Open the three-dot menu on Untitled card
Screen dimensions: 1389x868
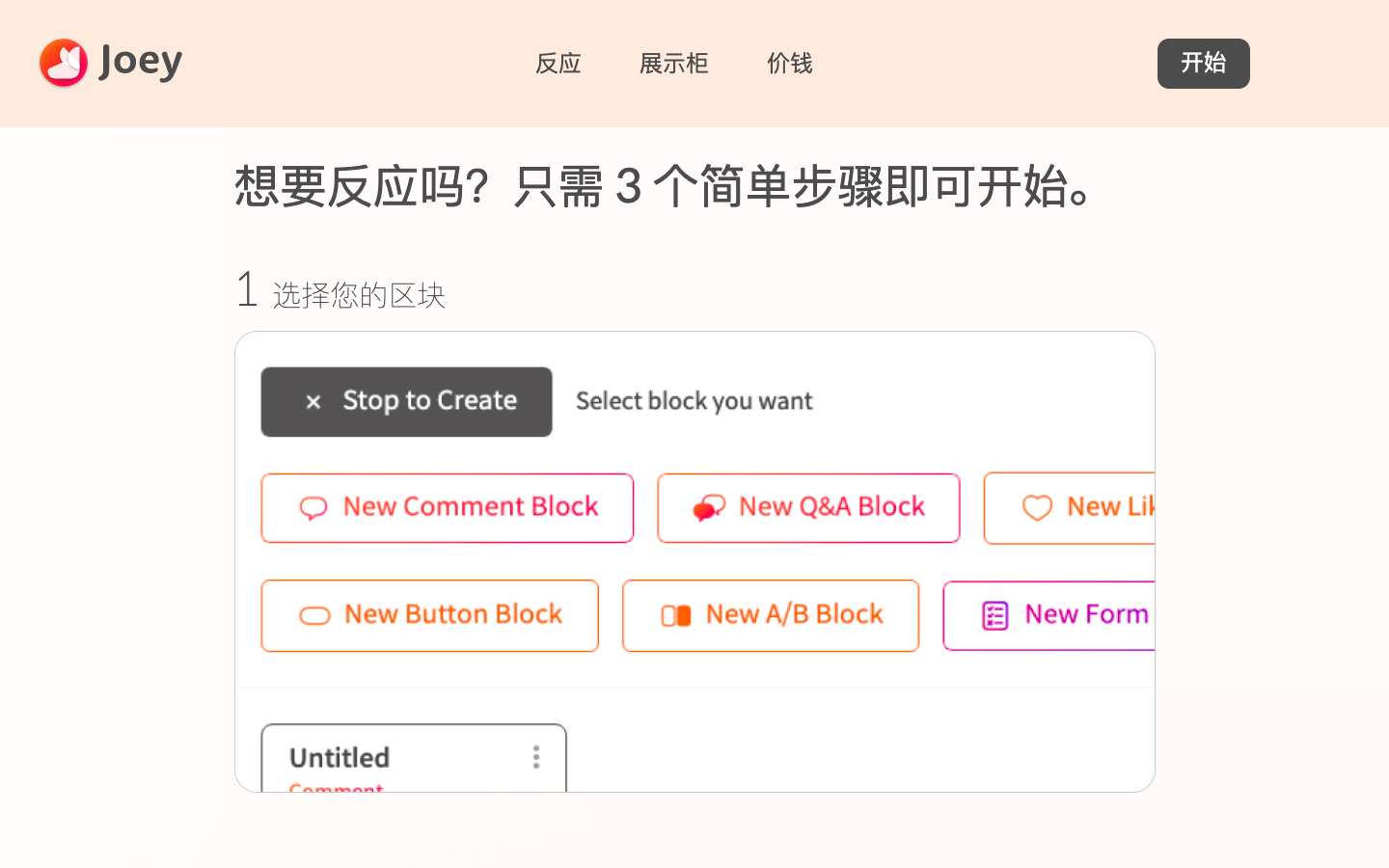536,757
